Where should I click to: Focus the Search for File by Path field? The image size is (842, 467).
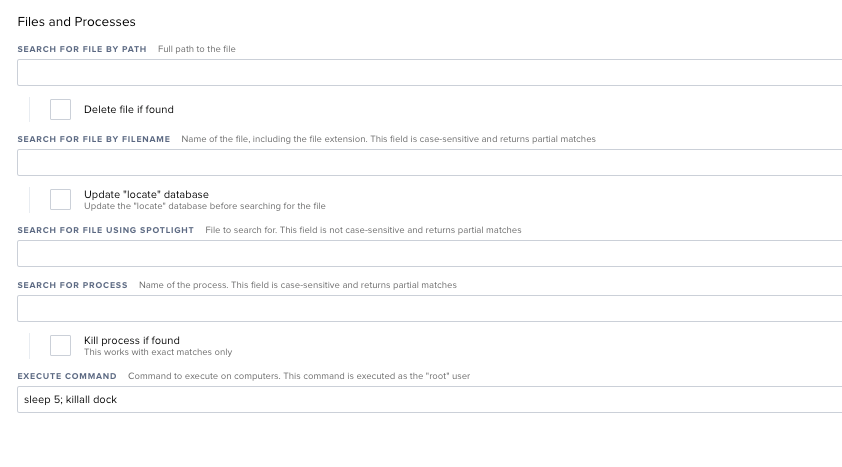click(x=430, y=72)
